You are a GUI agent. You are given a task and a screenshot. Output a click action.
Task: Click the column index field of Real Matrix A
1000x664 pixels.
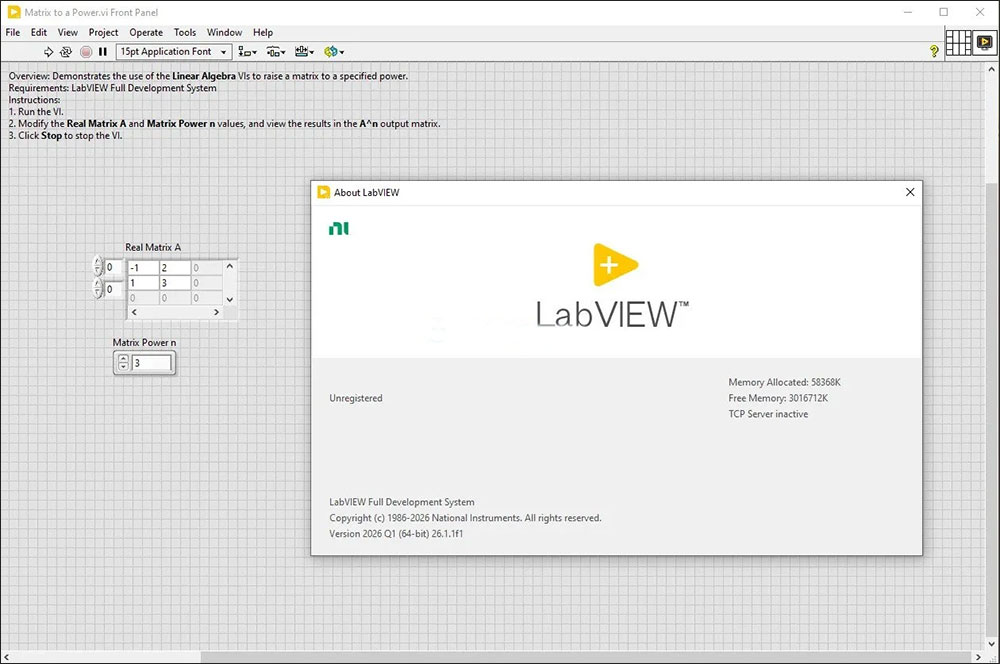point(114,289)
